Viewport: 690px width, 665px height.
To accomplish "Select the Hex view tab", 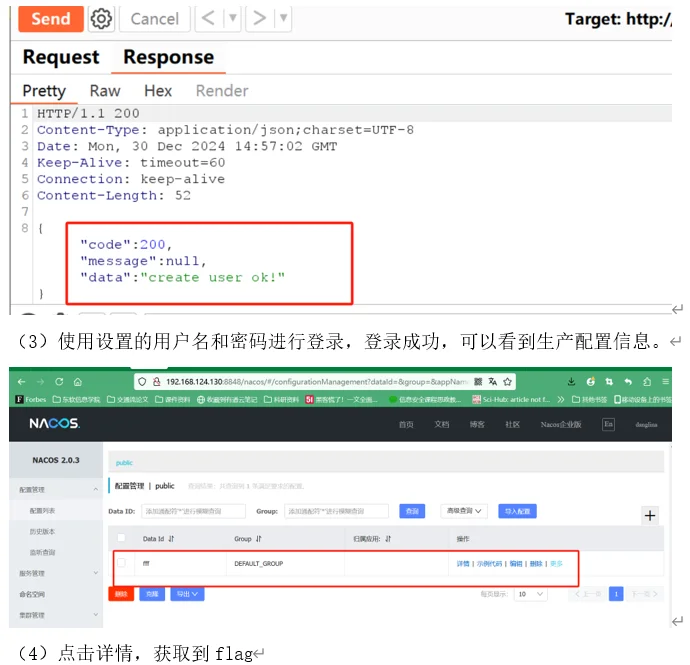I will [158, 91].
